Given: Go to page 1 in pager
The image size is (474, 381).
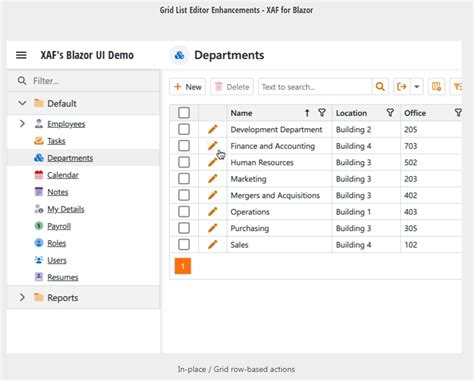Looking at the screenshot, I should (183, 266).
